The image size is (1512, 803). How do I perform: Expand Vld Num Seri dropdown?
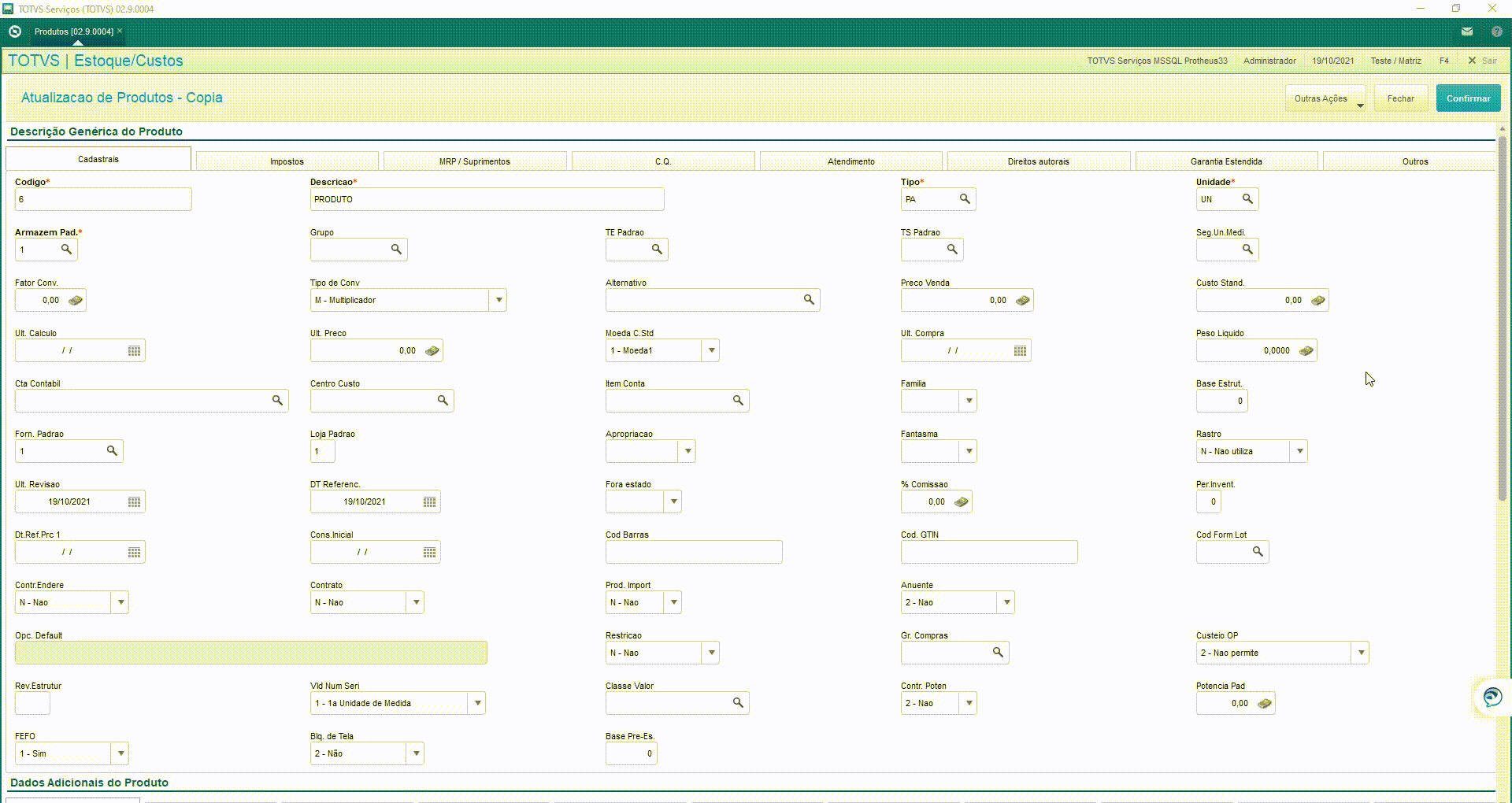coord(477,703)
